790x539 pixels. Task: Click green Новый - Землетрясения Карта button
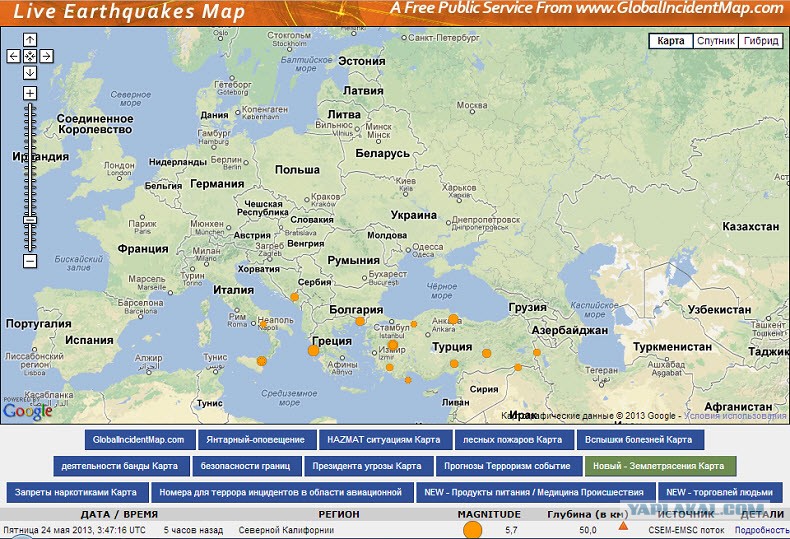659,466
